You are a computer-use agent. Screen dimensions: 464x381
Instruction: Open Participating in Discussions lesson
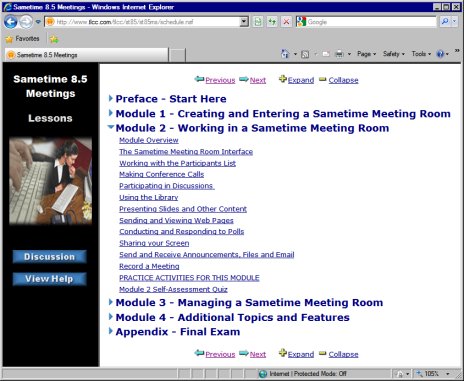click(167, 186)
